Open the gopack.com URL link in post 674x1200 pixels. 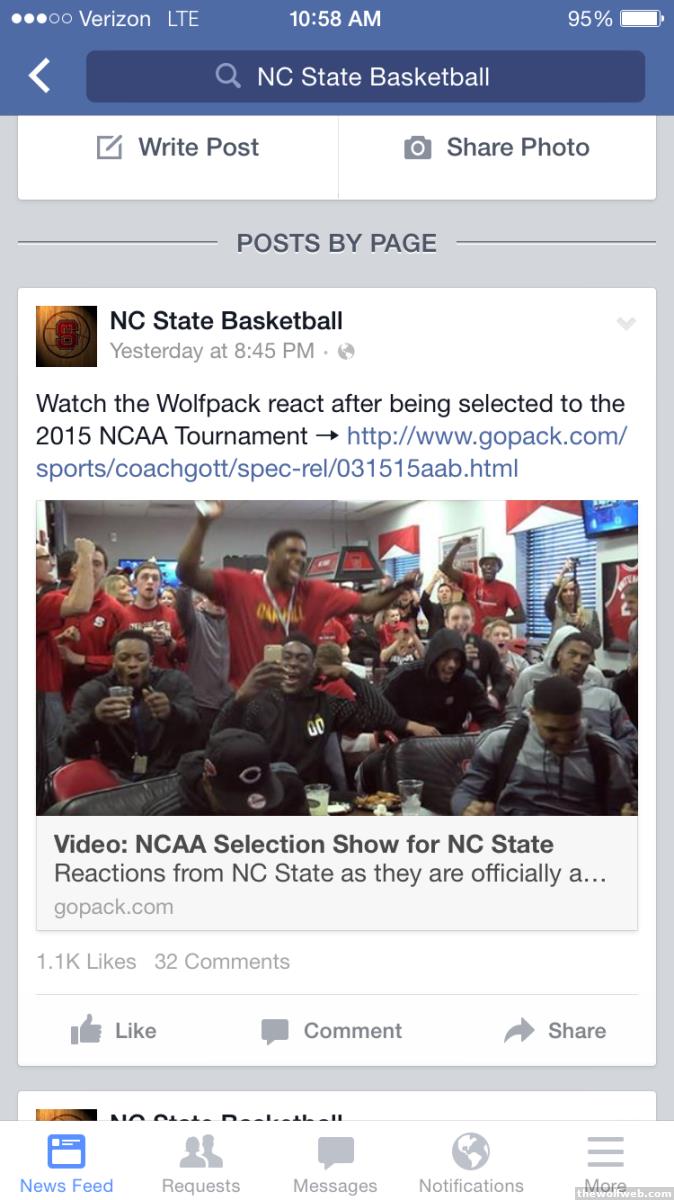[332, 452]
